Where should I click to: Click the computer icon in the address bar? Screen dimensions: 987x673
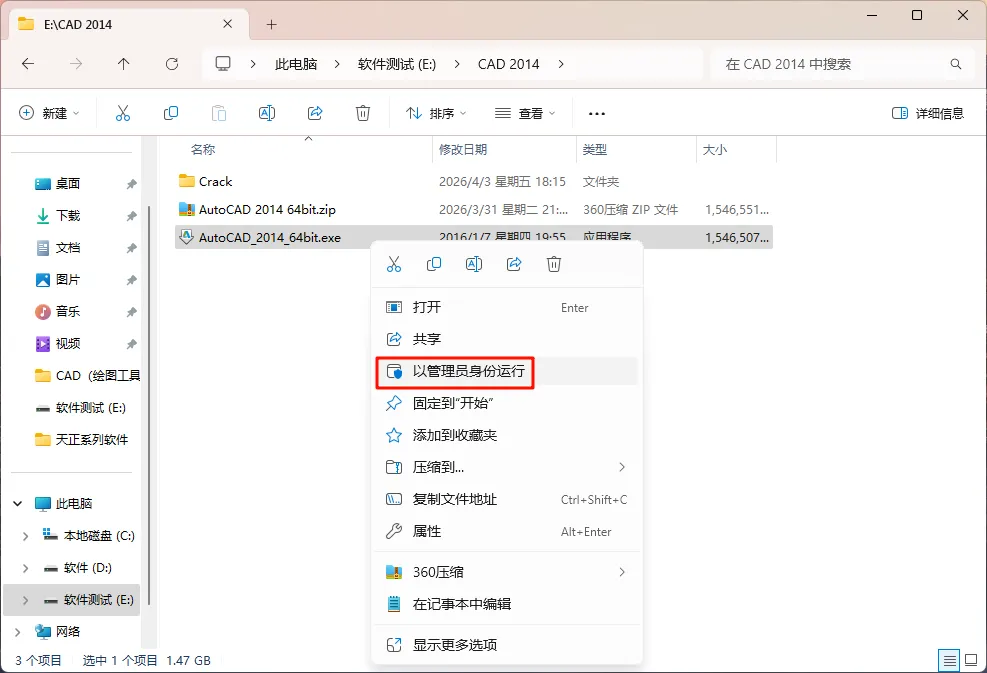[223, 64]
